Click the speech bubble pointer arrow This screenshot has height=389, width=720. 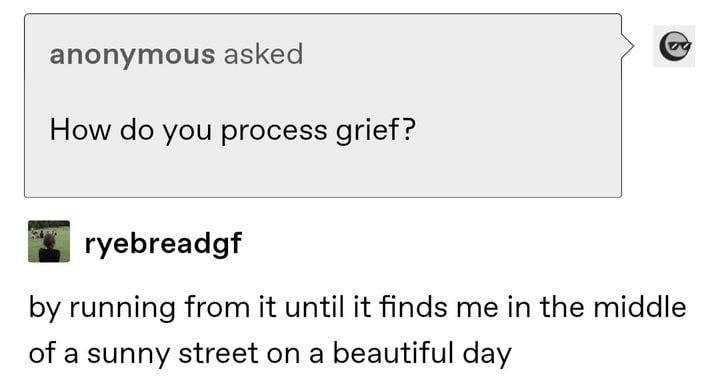pyautogui.click(x=628, y=46)
